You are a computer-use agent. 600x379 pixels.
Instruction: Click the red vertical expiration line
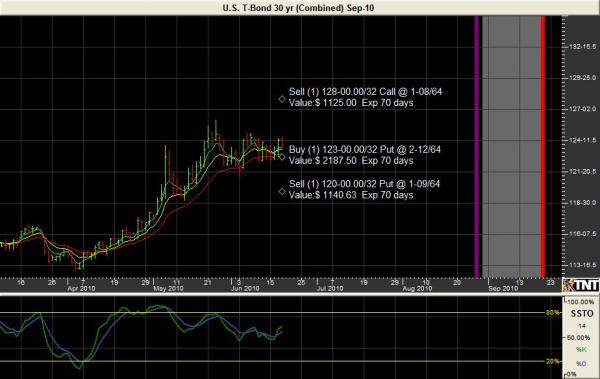[543, 147]
